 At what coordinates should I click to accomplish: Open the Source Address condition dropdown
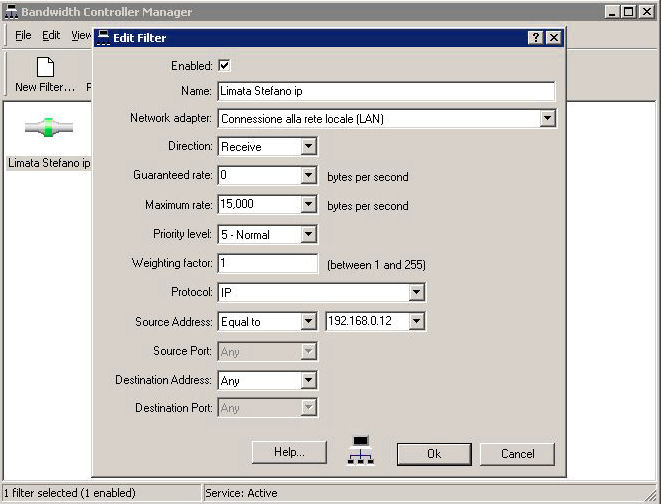click(308, 322)
